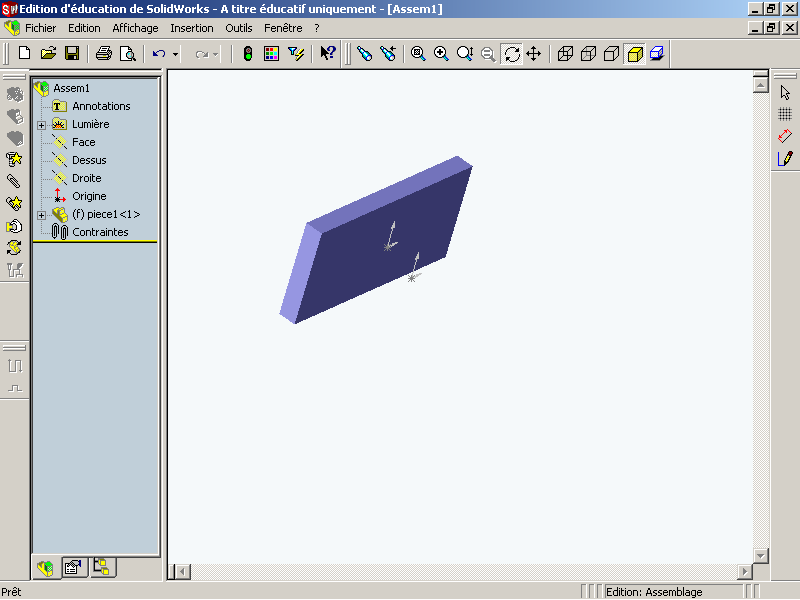Click the pencil sketch icon on right toolbar

(785, 159)
